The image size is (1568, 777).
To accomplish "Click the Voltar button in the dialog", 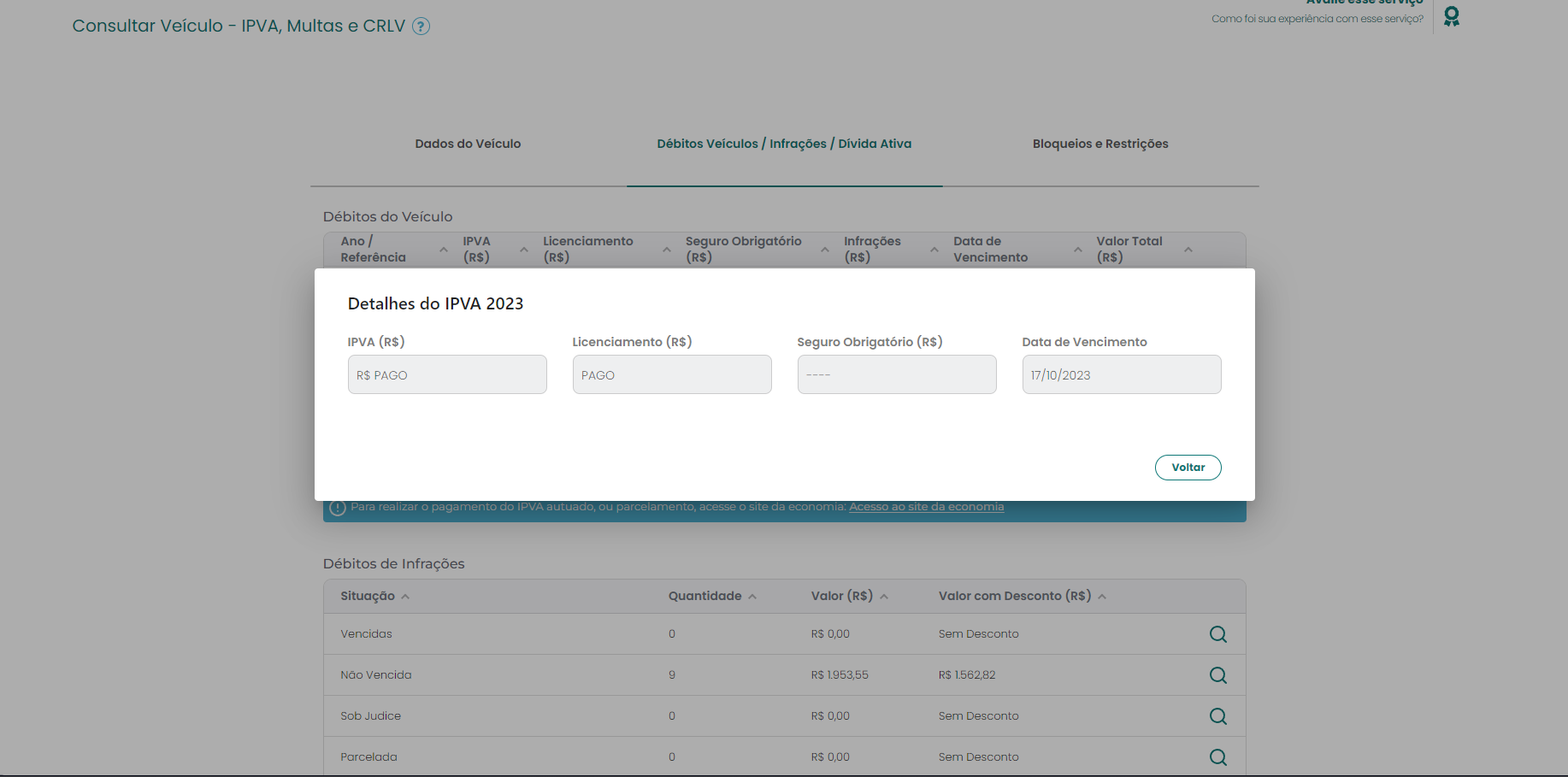I will tap(1188, 468).
